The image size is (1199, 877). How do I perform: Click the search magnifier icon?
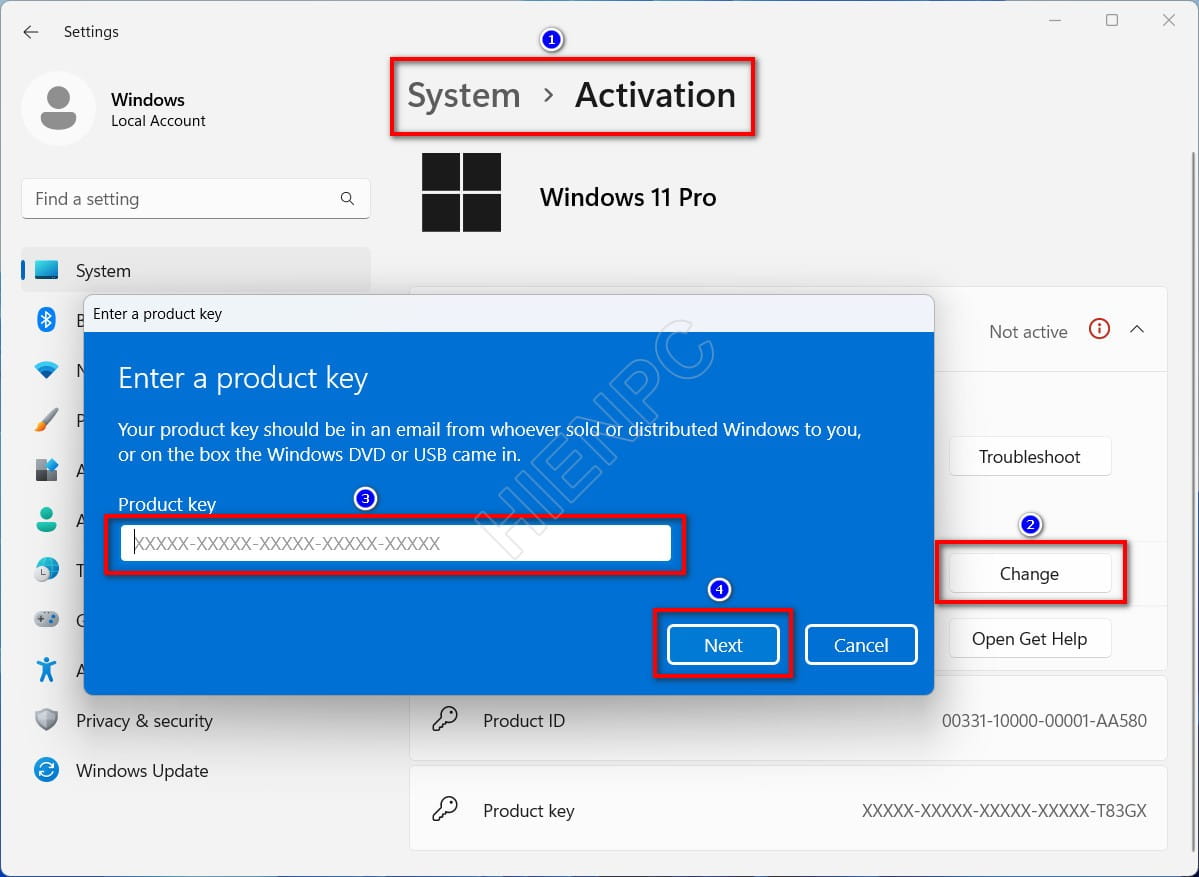[x=347, y=199]
